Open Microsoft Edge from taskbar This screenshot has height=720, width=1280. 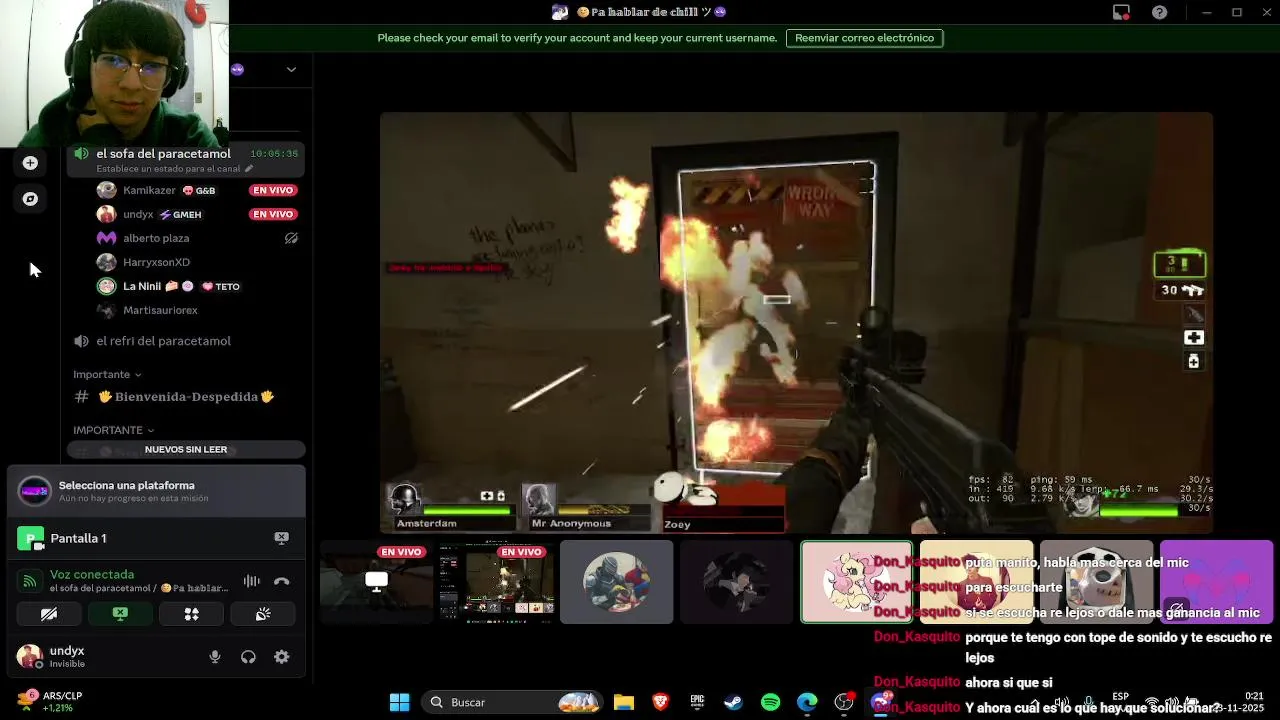pos(807,702)
